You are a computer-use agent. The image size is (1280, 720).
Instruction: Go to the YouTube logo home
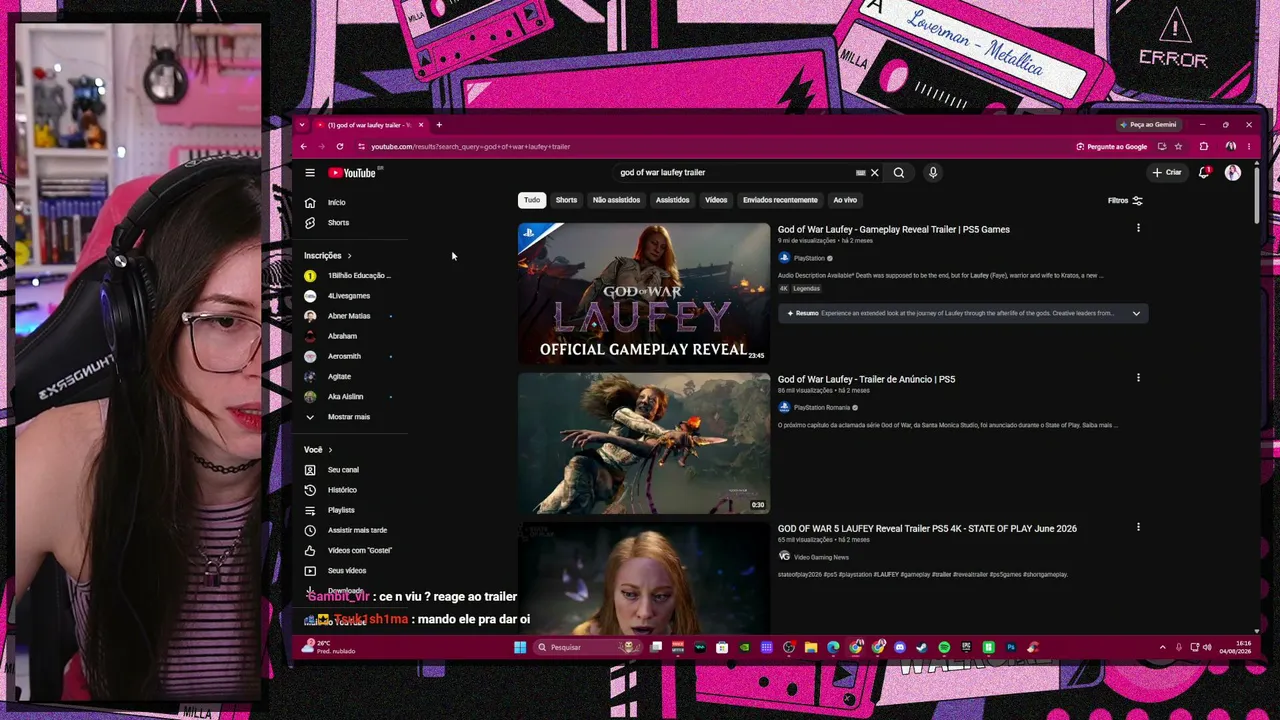[352, 173]
